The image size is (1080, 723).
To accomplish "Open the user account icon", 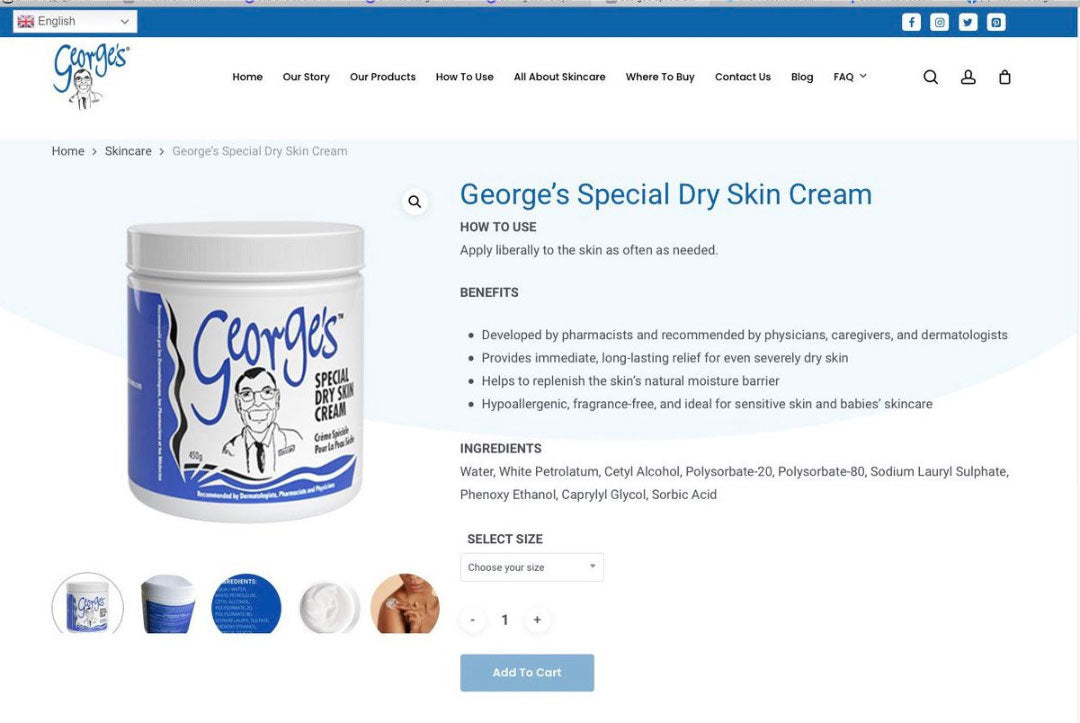I will (x=968, y=77).
